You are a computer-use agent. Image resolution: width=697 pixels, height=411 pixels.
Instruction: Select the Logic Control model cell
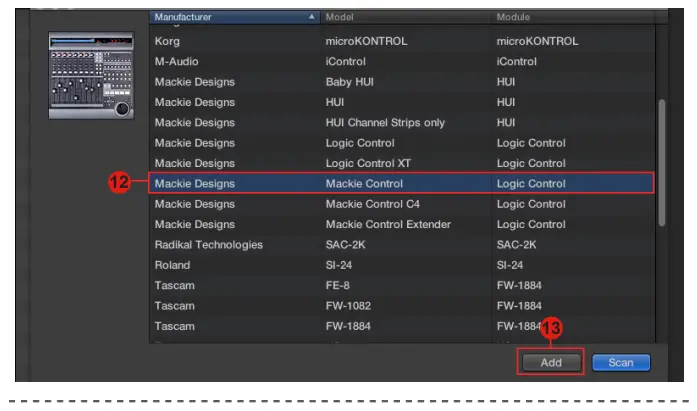click(x=360, y=143)
